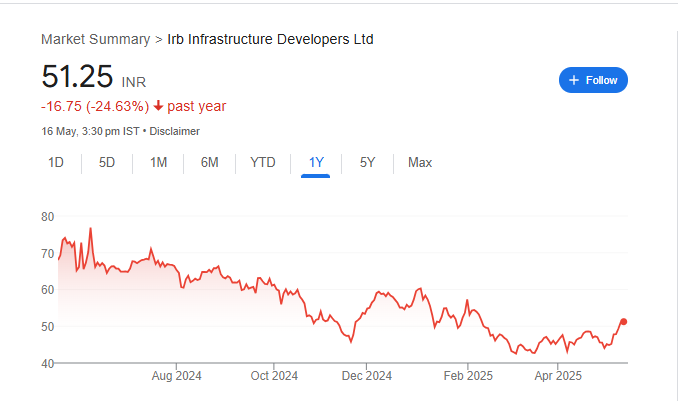Click the Aug 2024 axis label
This screenshot has width=678, height=401.
coord(176,376)
